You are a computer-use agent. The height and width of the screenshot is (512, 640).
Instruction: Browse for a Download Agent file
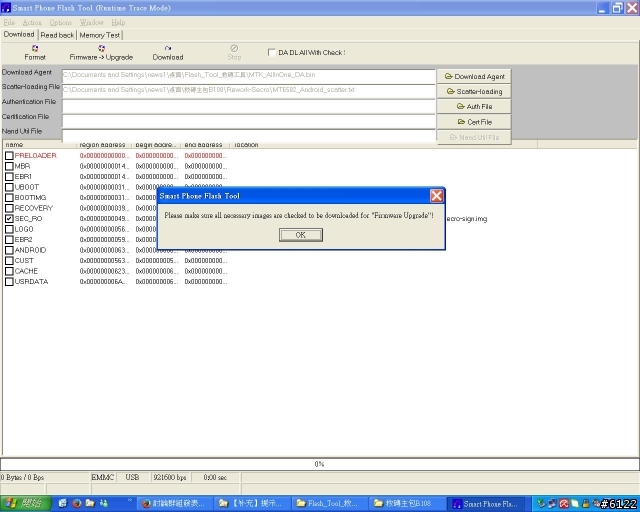[x=474, y=76]
